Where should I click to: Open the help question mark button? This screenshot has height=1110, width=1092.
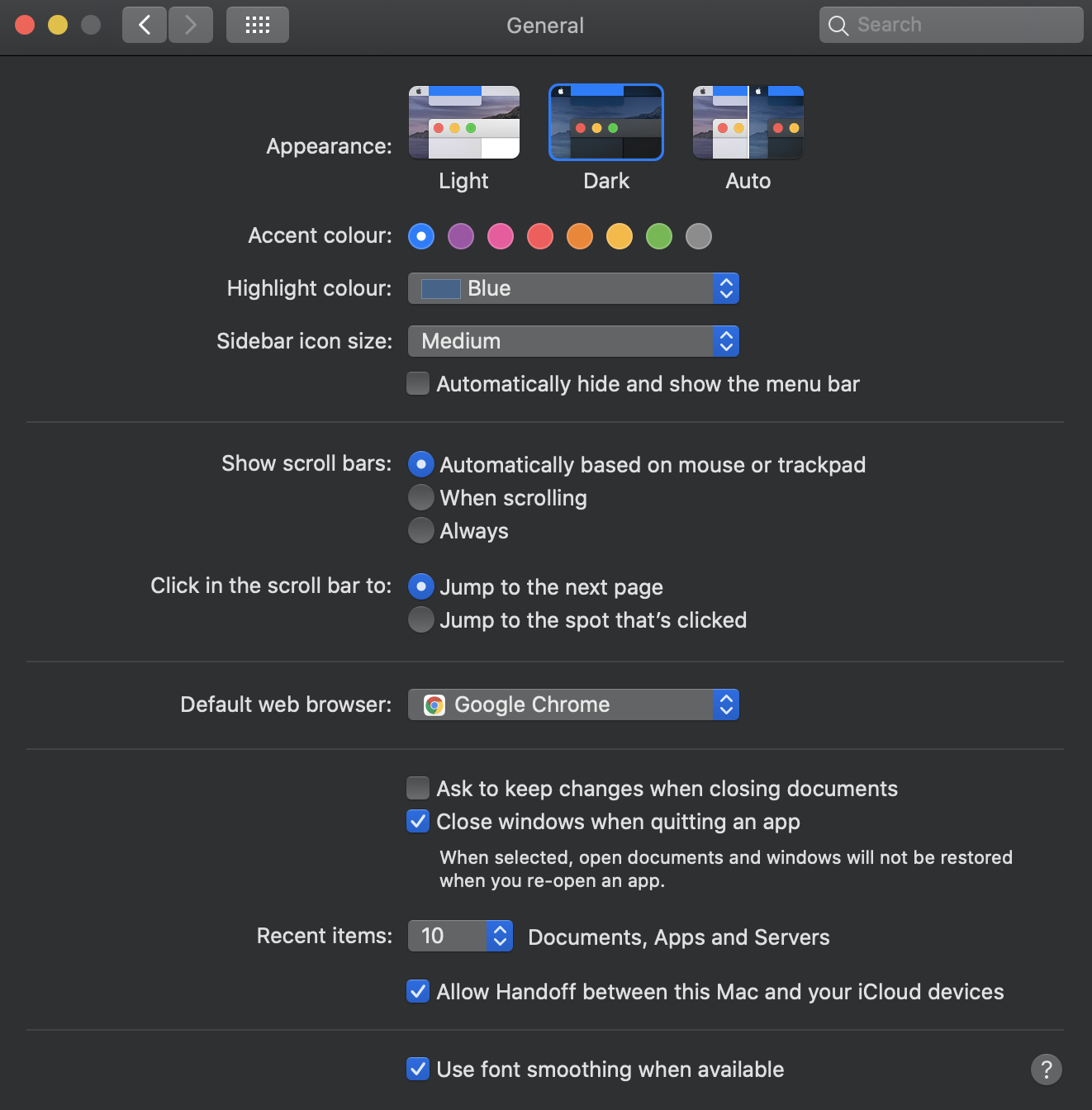pyautogui.click(x=1046, y=1070)
